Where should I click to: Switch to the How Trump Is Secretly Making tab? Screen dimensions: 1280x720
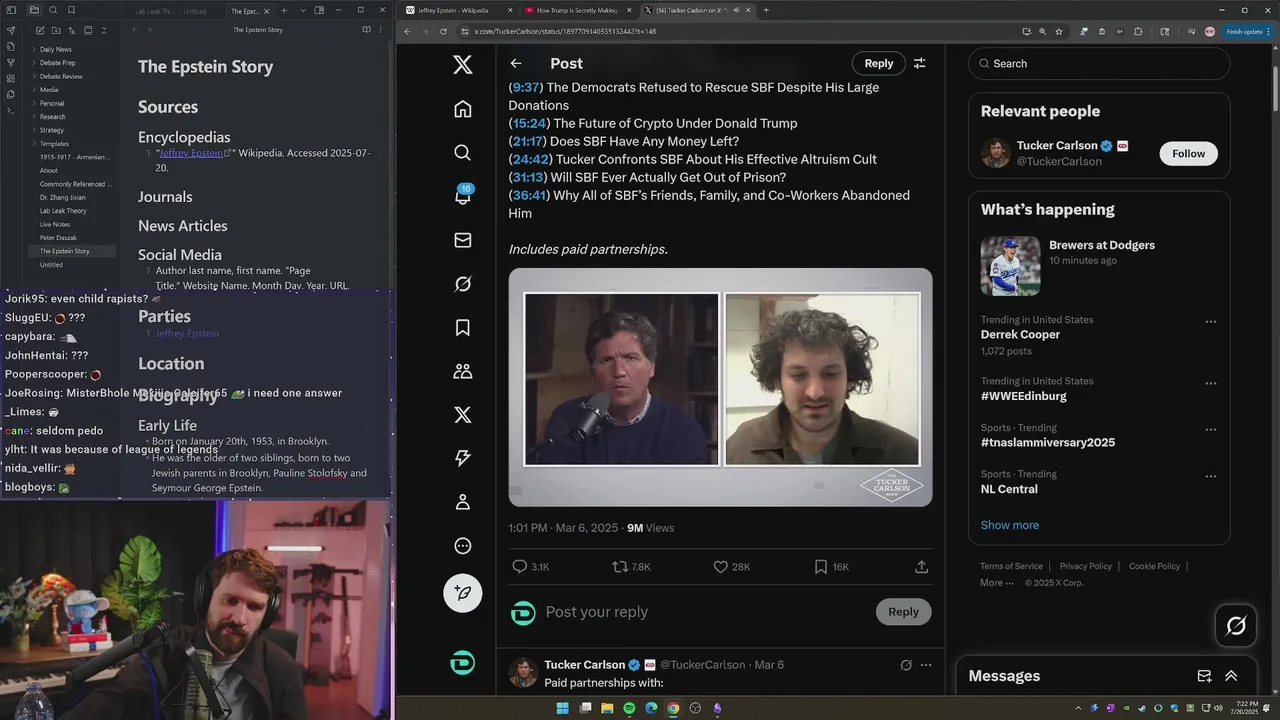[x=576, y=10]
